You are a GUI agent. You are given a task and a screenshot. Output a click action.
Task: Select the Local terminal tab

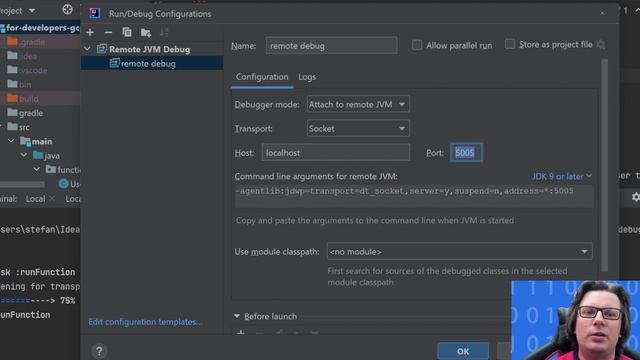35,199
